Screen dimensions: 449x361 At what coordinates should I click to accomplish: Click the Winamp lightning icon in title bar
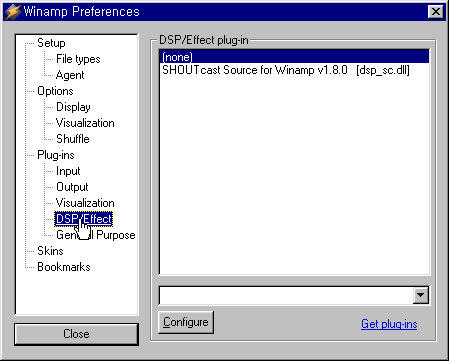pyautogui.click(x=13, y=12)
